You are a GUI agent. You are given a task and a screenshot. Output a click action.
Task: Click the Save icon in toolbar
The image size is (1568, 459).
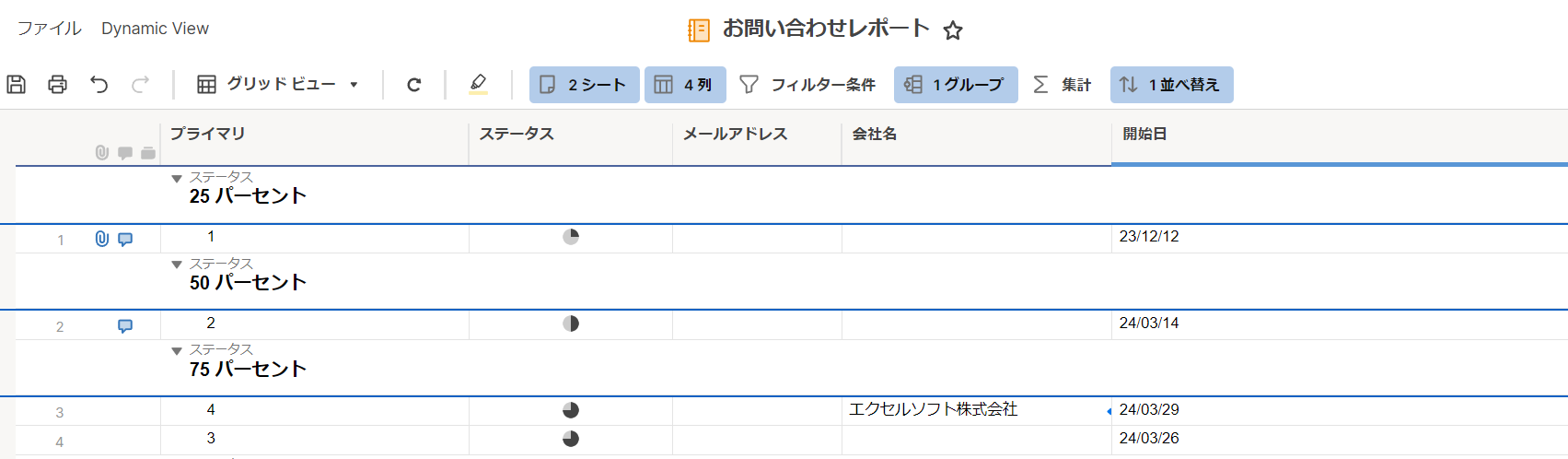[16, 85]
